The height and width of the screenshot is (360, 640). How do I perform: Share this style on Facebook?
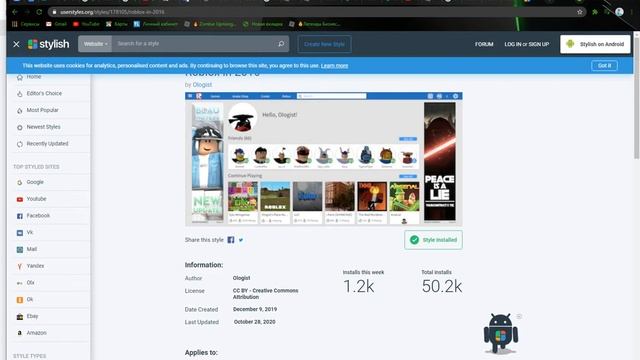231,240
